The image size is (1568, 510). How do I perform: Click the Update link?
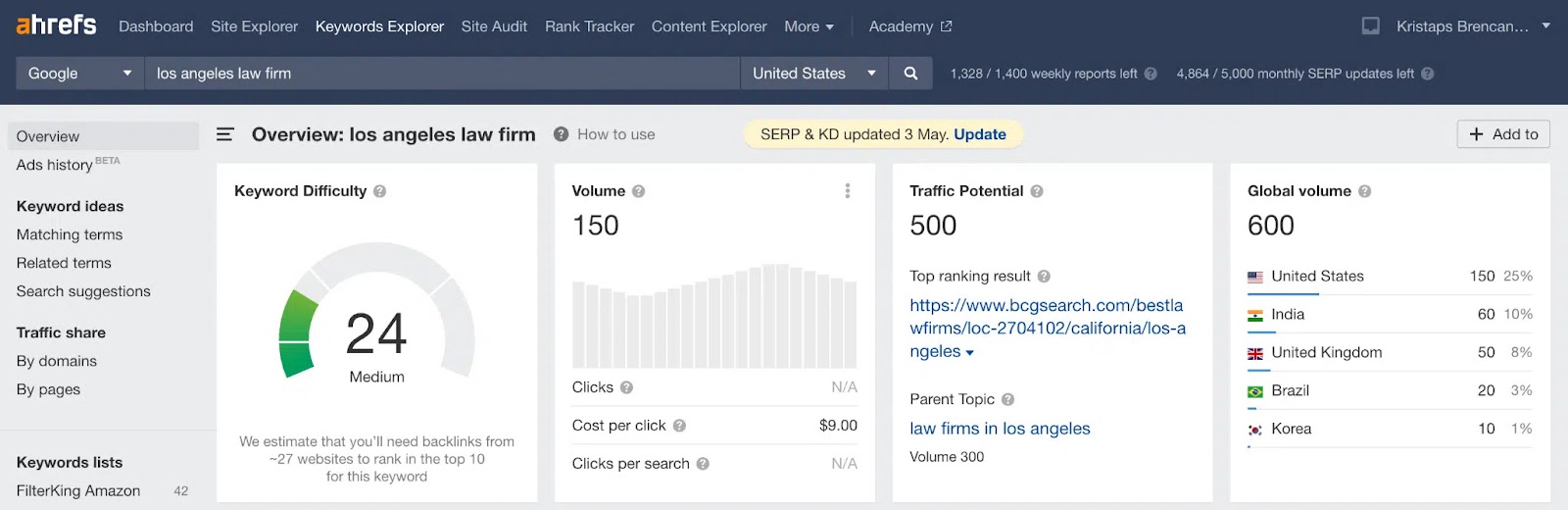coord(980,134)
